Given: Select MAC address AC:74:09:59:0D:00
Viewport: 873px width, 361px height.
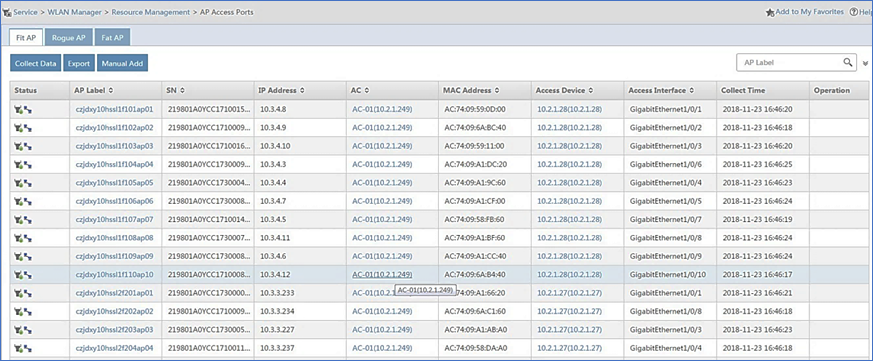Looking at the screenshot, I should (x=475, y=110).
